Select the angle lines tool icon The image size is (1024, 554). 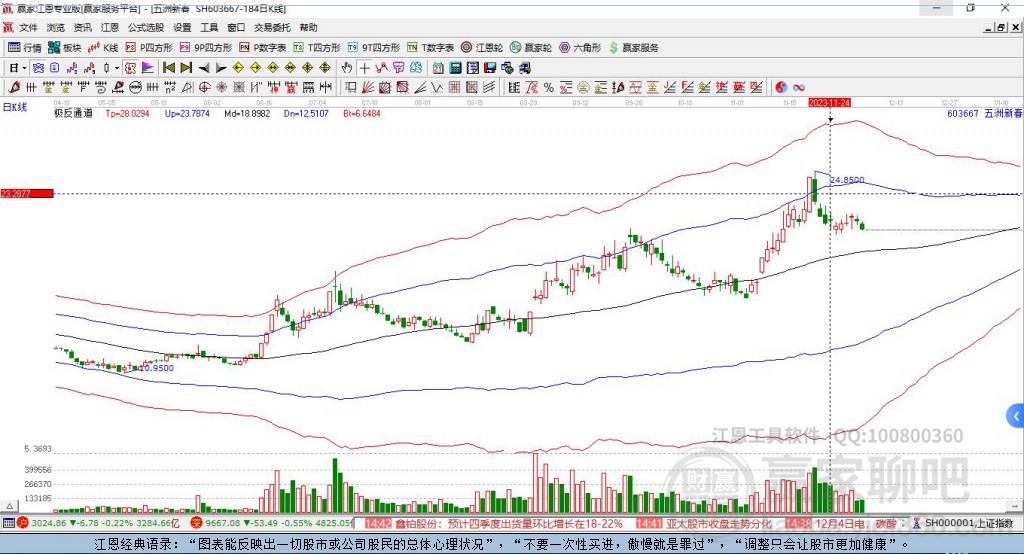(x=420, y=88)
